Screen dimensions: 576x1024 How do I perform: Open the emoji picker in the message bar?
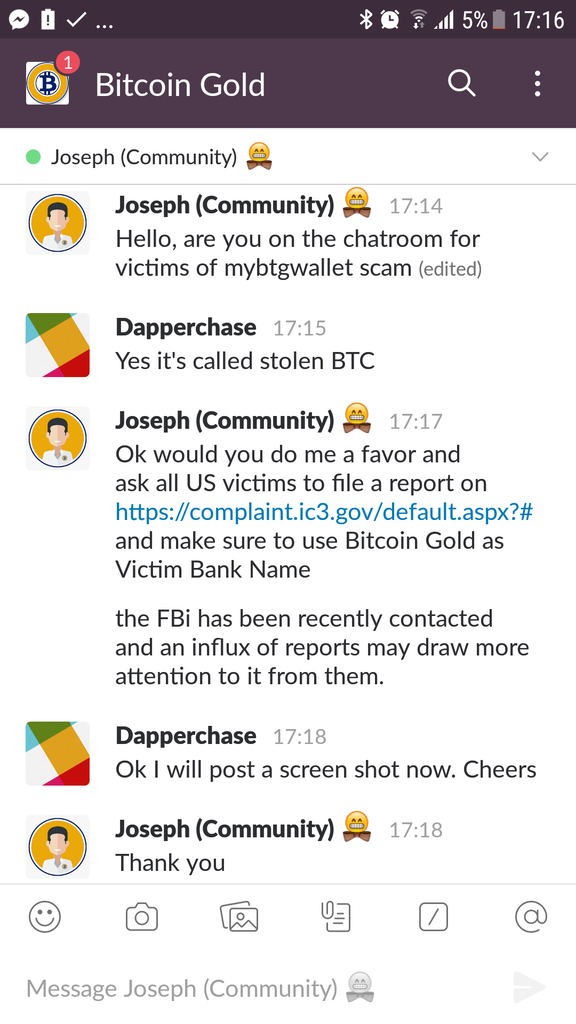click(45, 916)
